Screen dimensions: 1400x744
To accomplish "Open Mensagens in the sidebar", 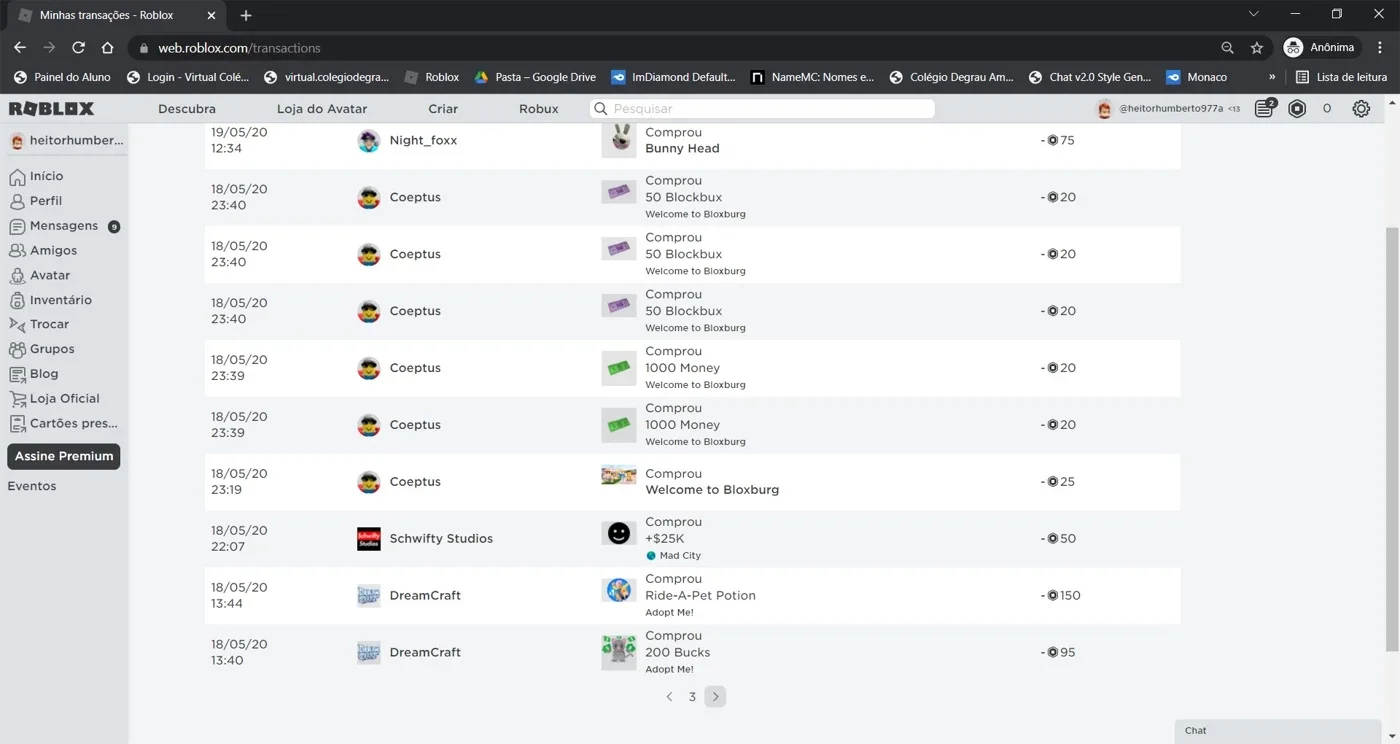I will coord(64,226).
